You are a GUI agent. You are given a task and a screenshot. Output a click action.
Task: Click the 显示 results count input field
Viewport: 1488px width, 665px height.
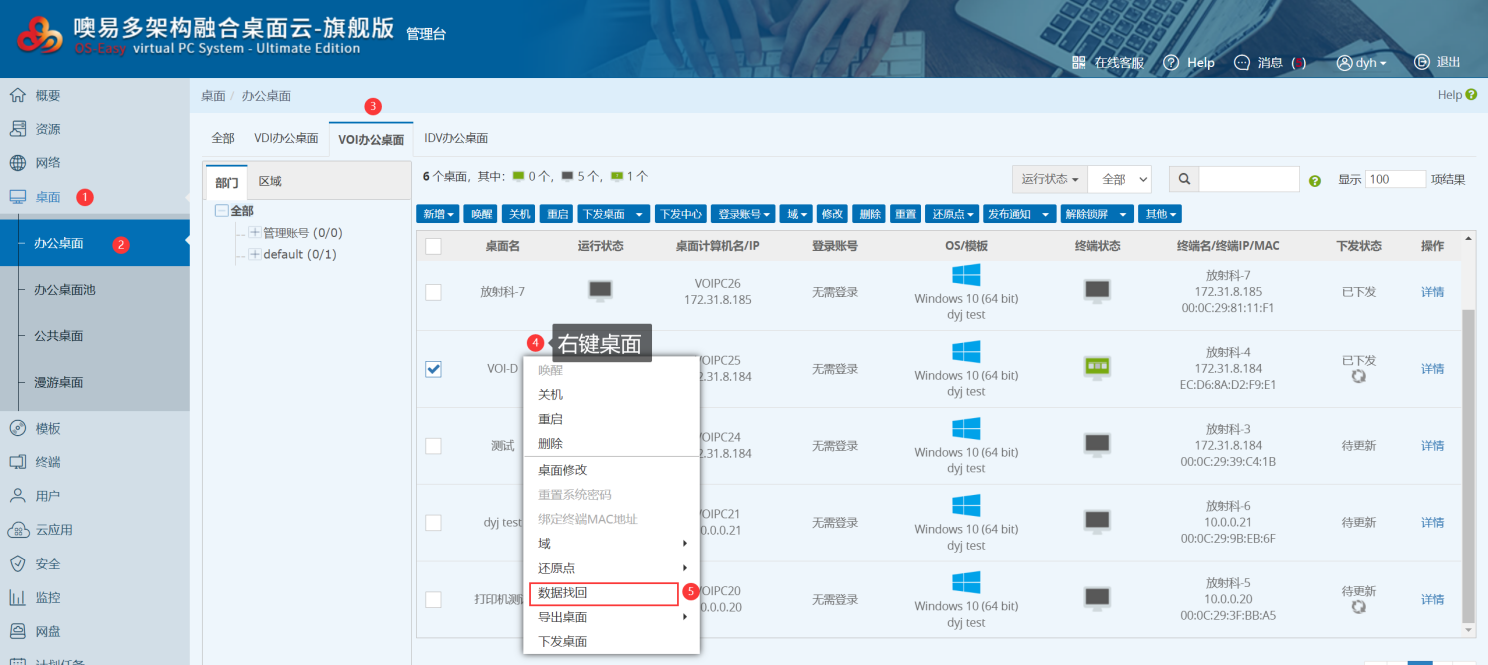pos(1395,179)
